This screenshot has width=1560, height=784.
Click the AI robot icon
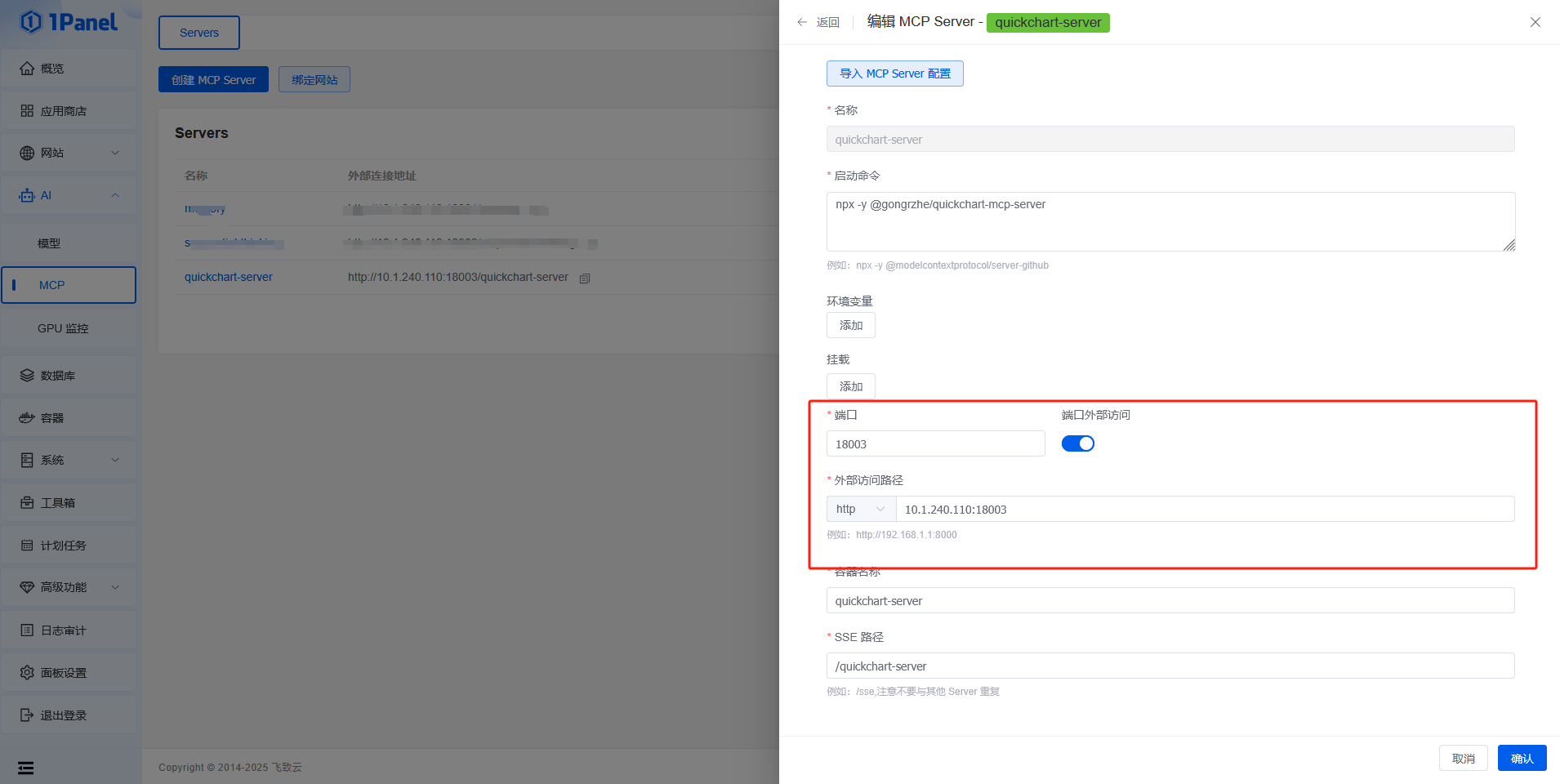coord(27,195)
